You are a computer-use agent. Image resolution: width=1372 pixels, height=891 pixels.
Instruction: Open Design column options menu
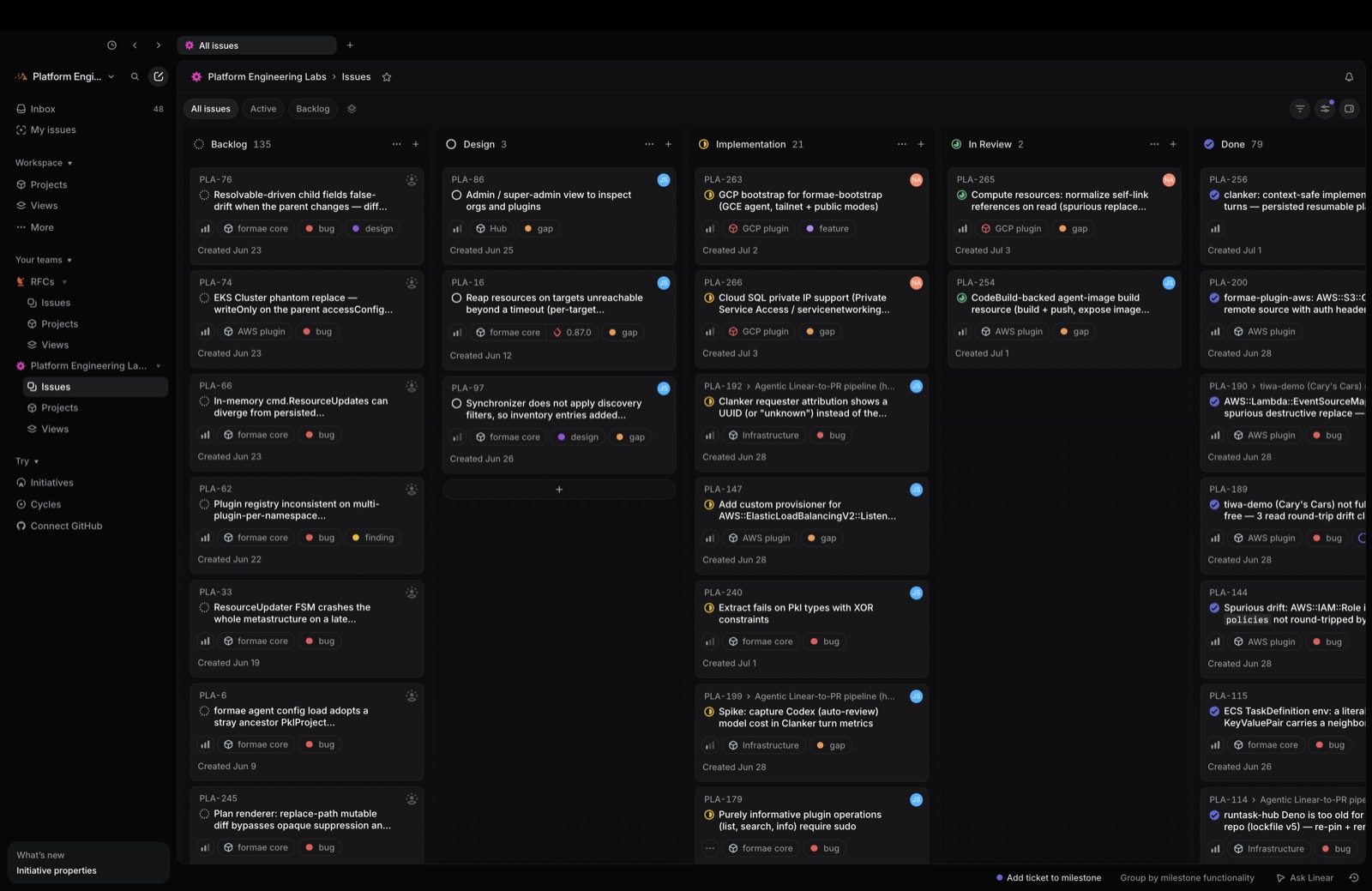pyautogui.click(x=649, y=144)
